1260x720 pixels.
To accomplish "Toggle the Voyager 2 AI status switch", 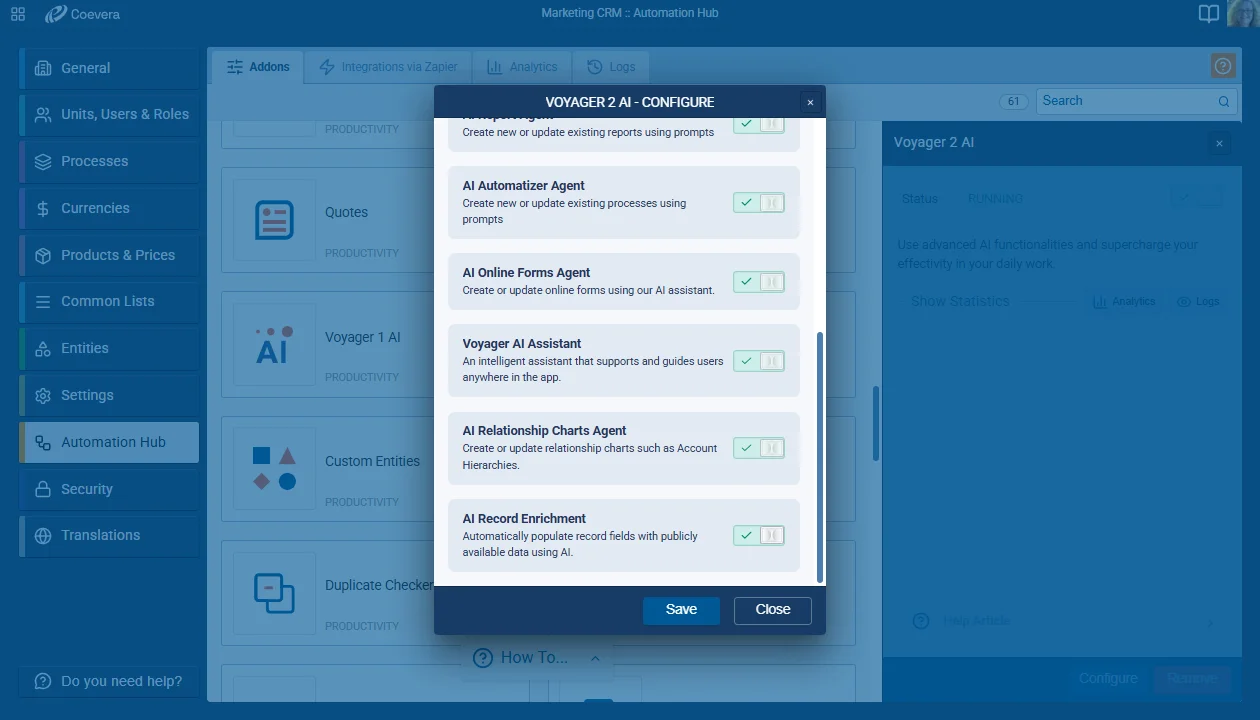I will [x=1197, y=198].
